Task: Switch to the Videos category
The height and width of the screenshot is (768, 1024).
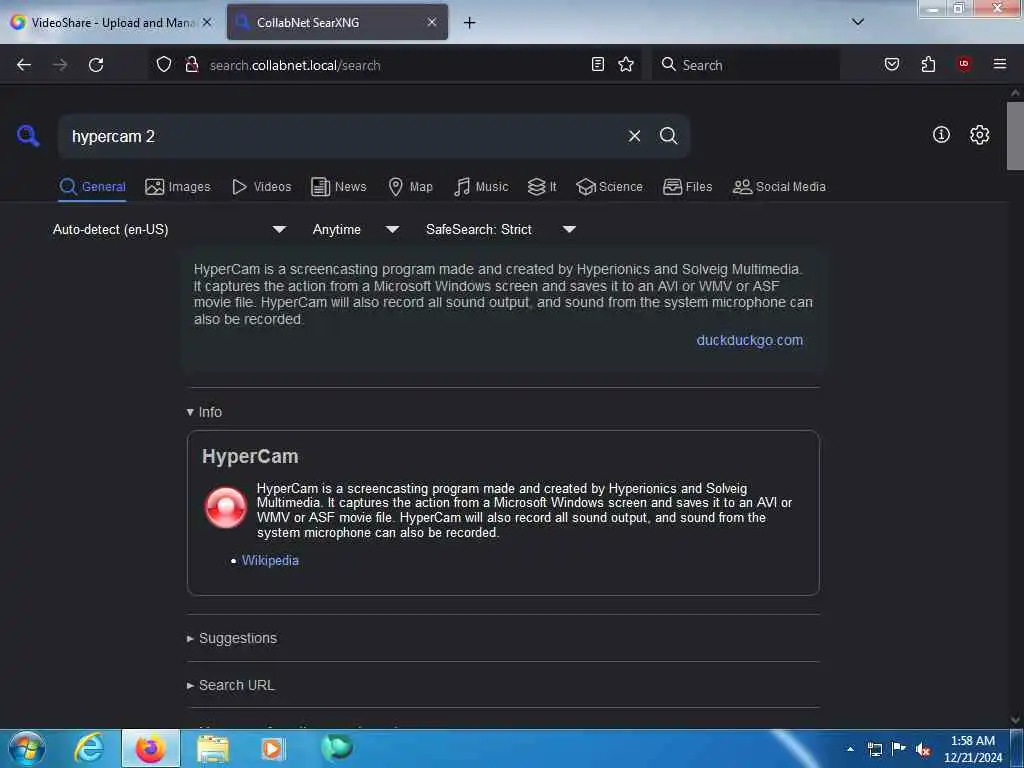Action: (x=261, y=187)
